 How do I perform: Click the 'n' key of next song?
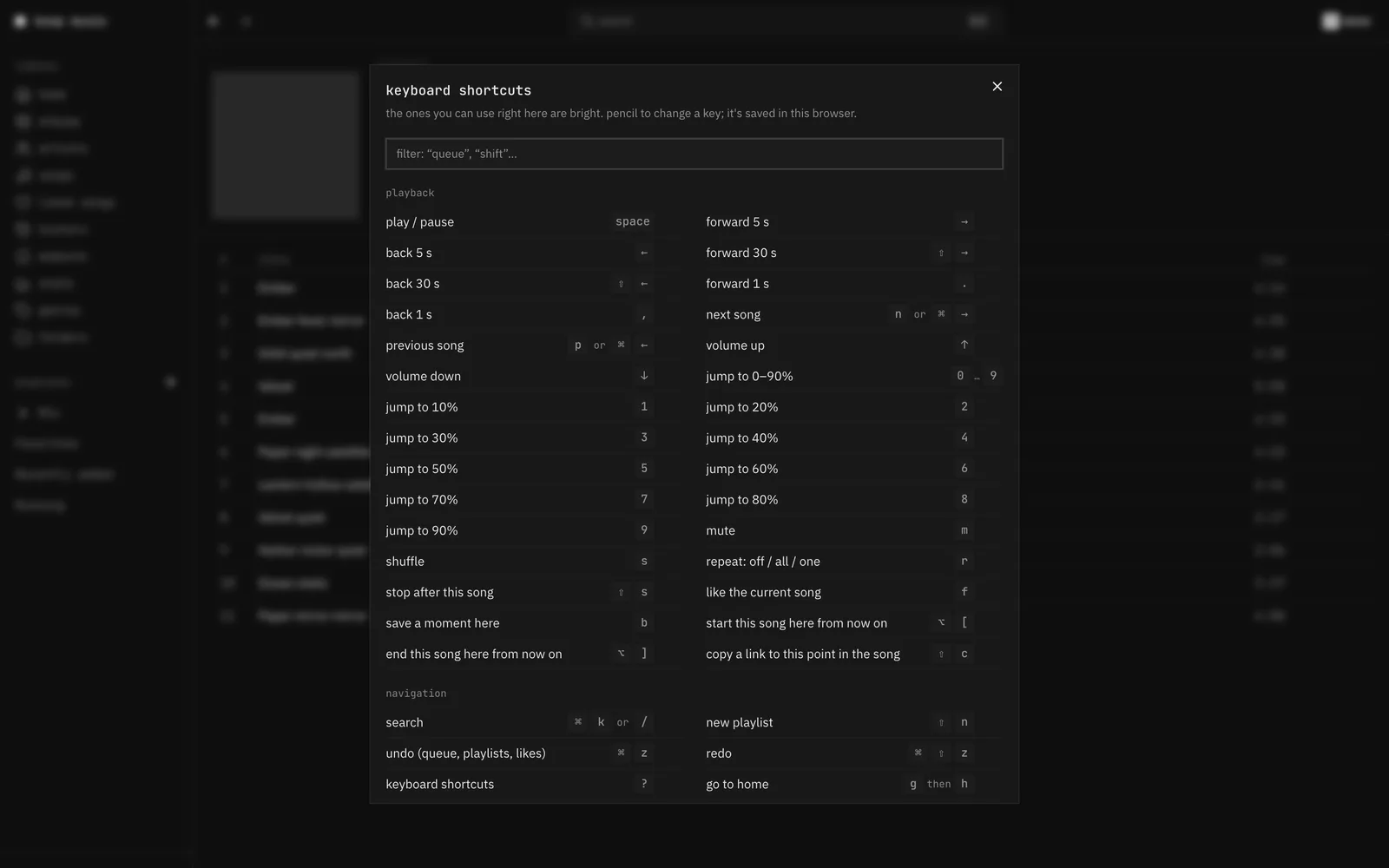coord(898,314)
